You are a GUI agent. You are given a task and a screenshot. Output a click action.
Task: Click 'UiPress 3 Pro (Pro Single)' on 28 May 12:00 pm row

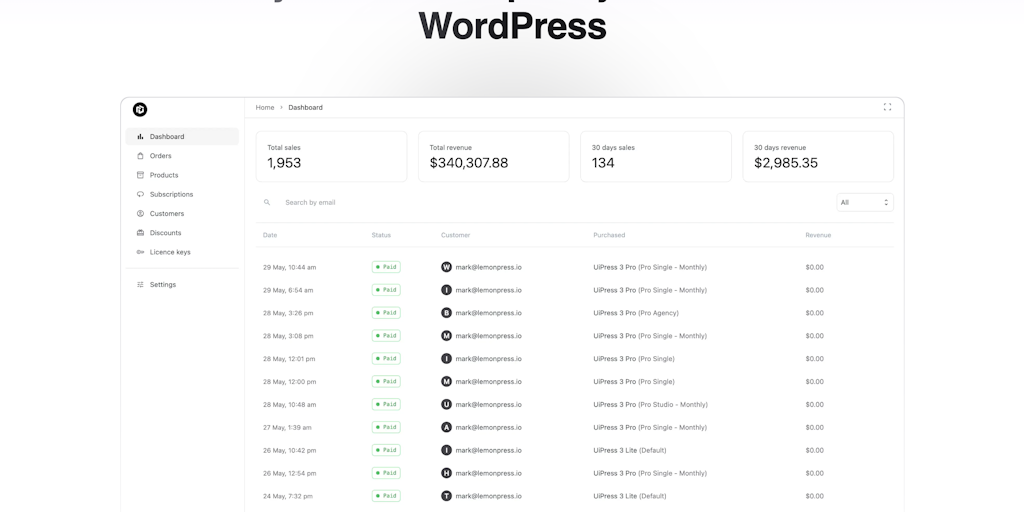[633, 381]
